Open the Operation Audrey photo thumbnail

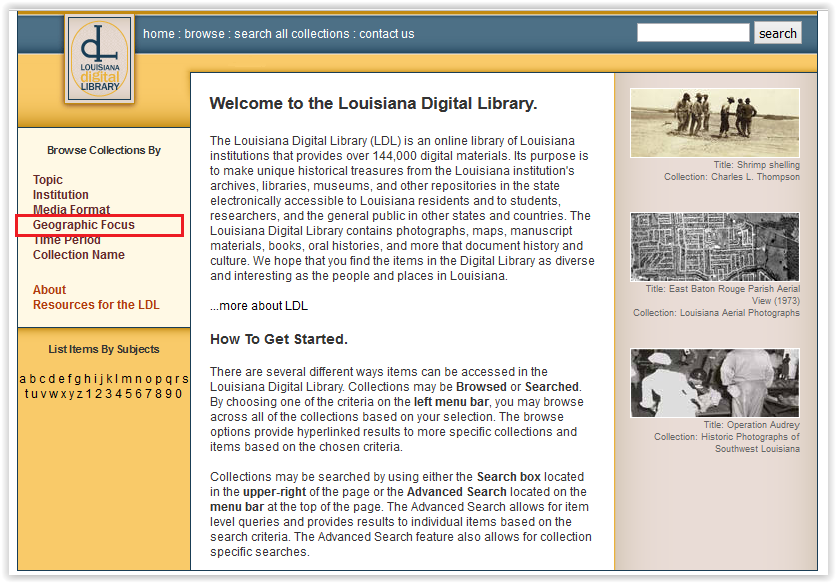pyautogui.click(x=714, y=383)
